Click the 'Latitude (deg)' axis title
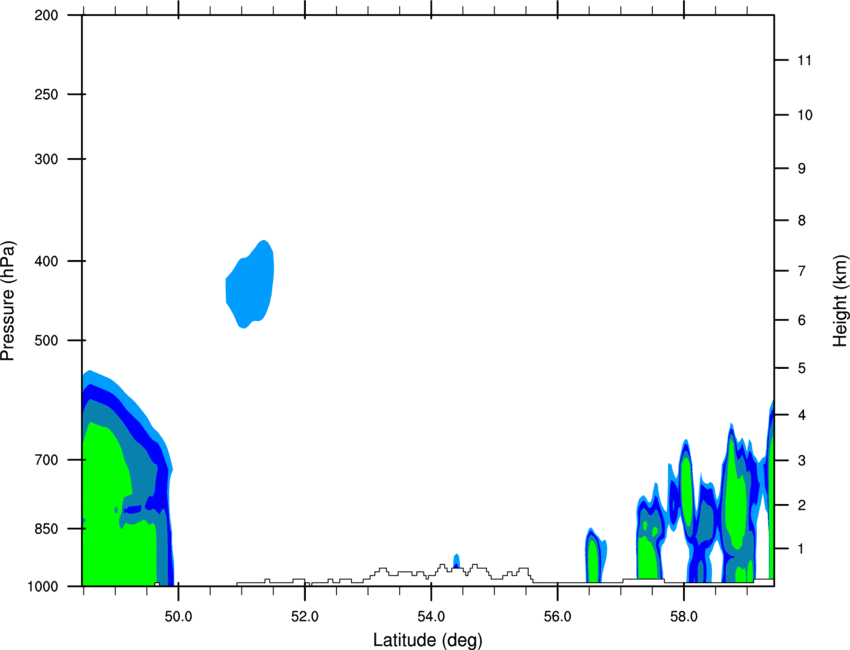This screenshot has height=650, width=850. [427, 640]
